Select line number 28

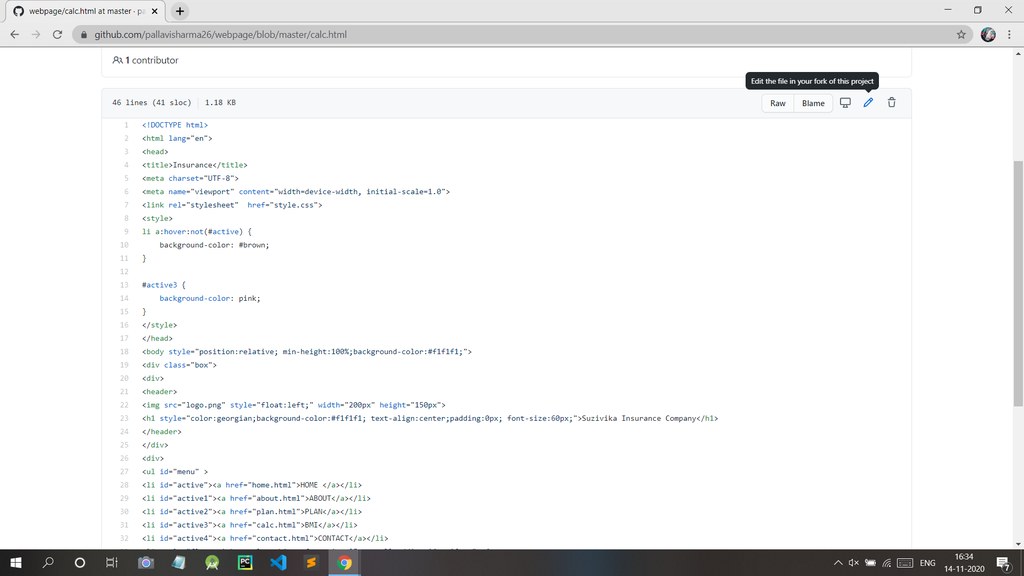click(x=124, y=485)
